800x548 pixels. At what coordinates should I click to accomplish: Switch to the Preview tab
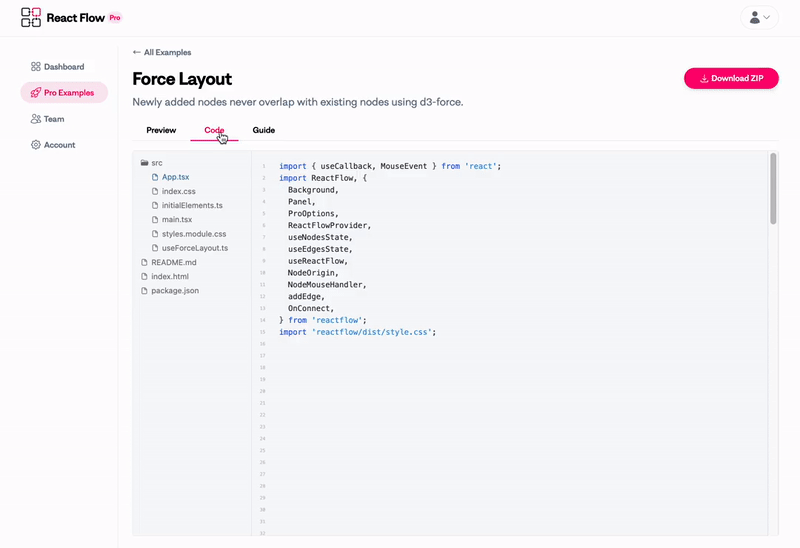(x=161, y=130)
